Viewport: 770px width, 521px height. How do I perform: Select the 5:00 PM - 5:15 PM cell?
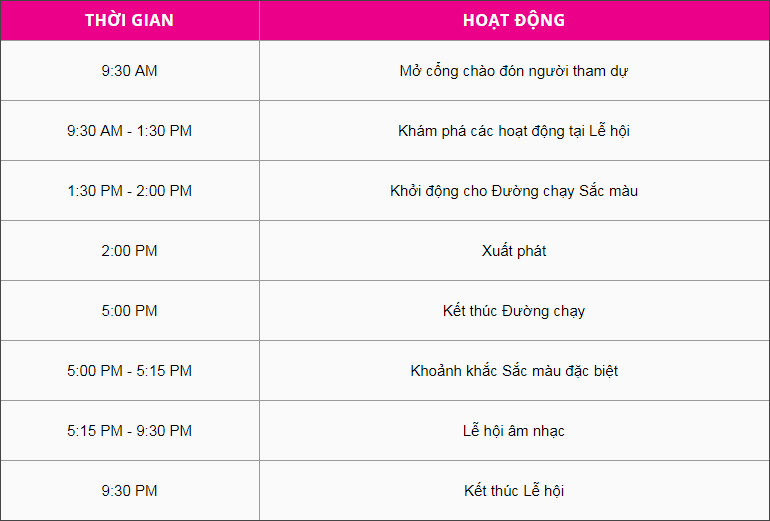coord(129,371)
